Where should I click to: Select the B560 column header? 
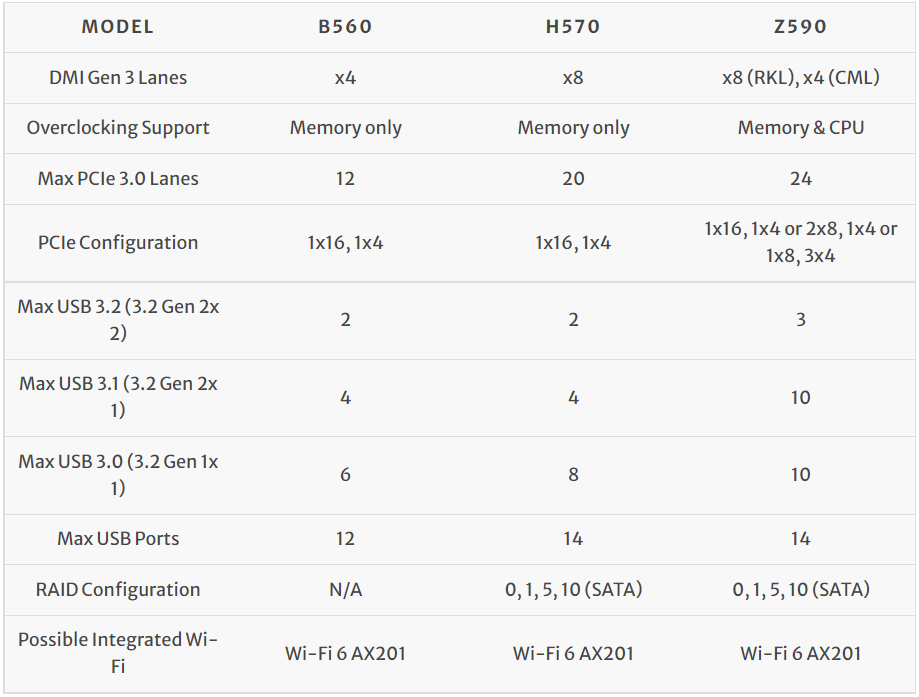pos(345,27)
